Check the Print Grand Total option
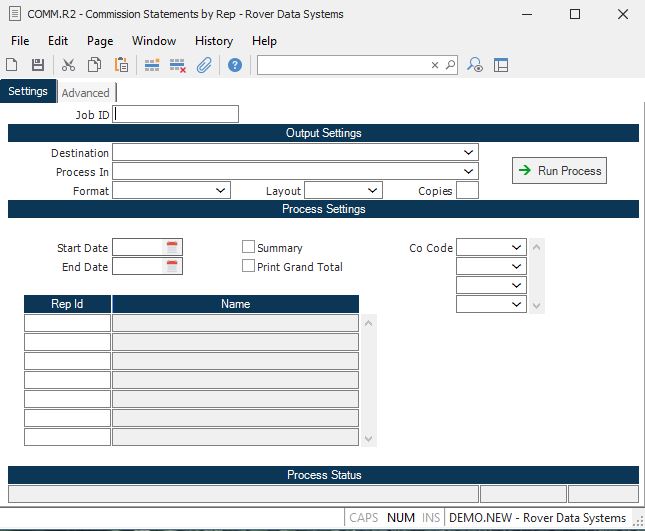Image resolution: width=645 pixels, height=531 pixels. point(249,266)
